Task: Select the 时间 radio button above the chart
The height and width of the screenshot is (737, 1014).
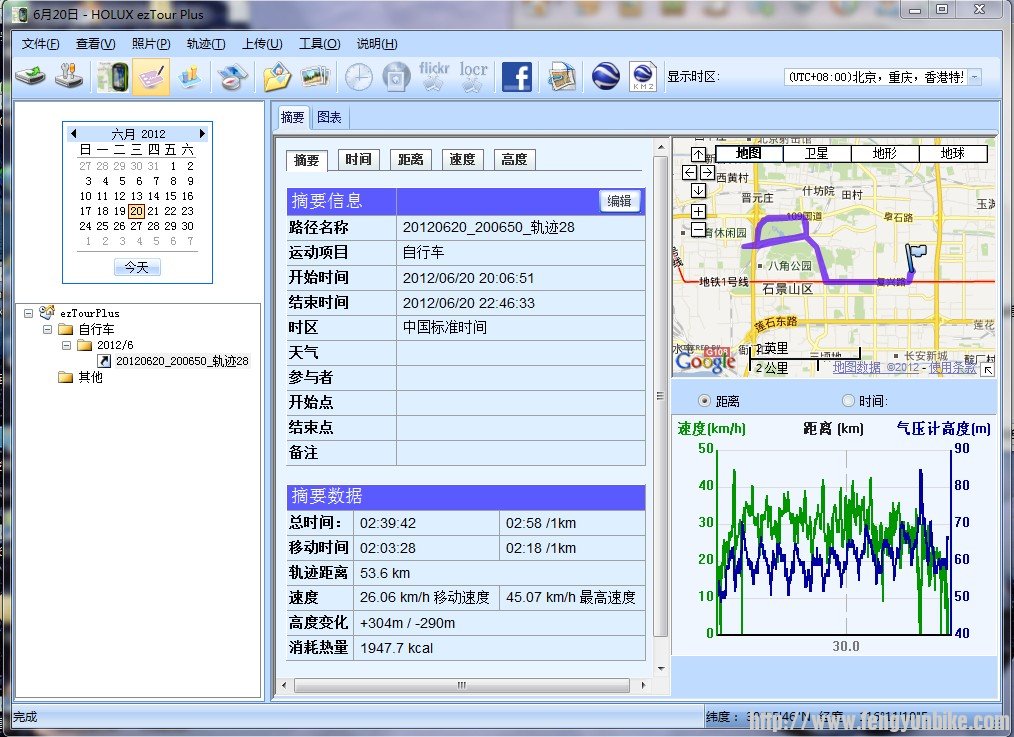Action: (847, 401)
